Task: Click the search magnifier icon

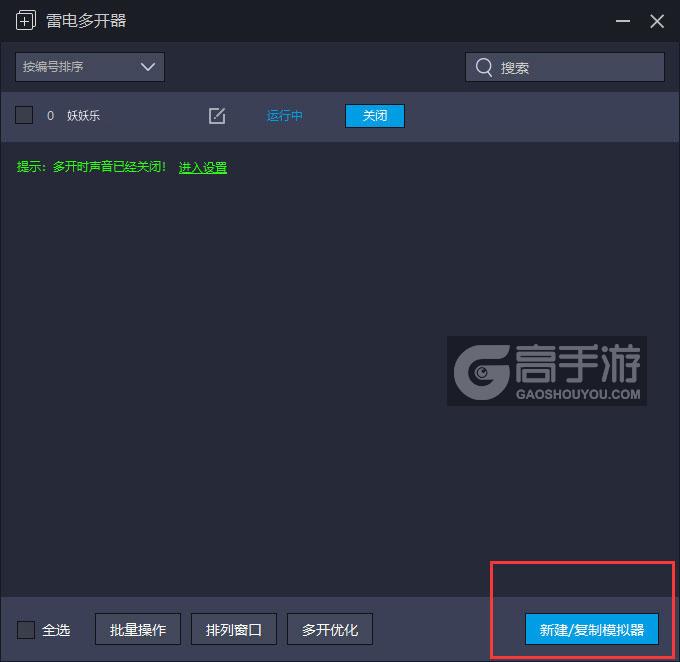Action: pyautogui.click(x=484, y=67)
